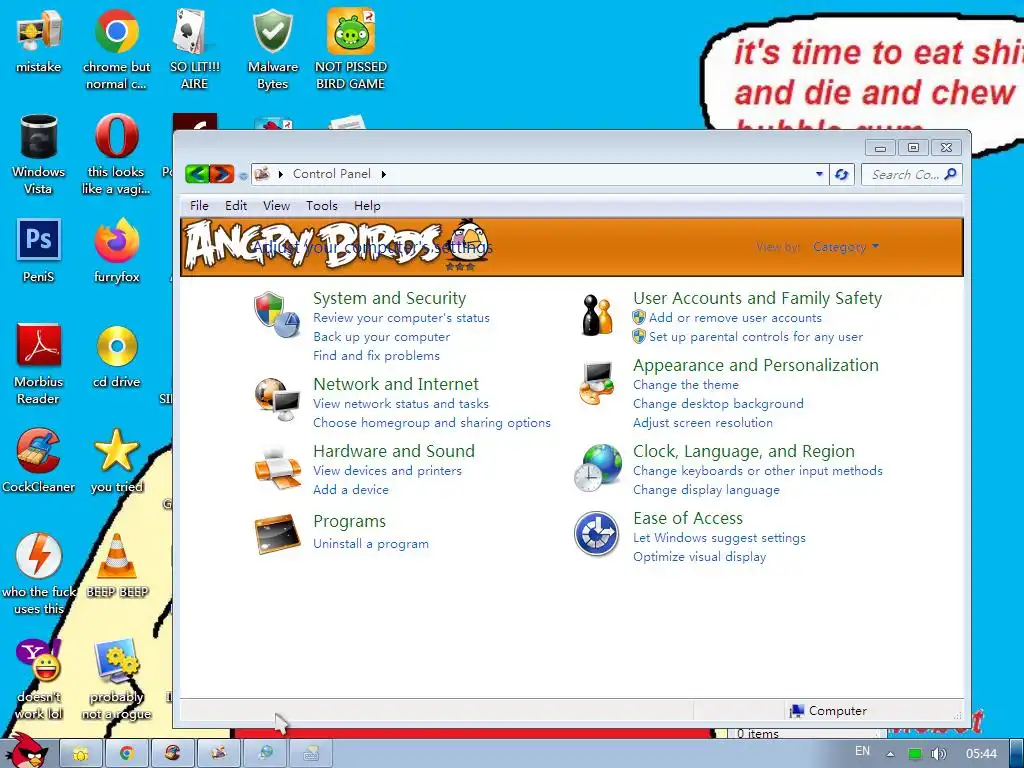Viewport: 1024px width, 768px height.
Task: Open the Help menu
Action: [x=367, y=206]
